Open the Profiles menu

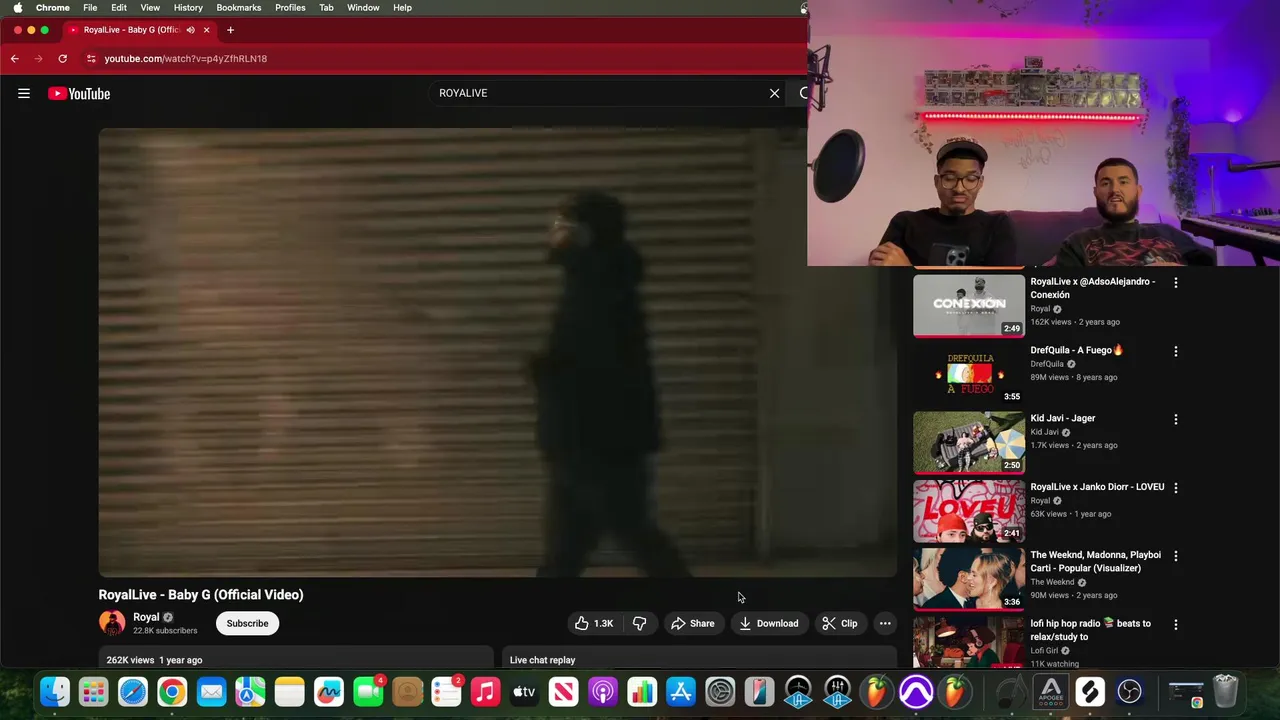tap(290, 7)
